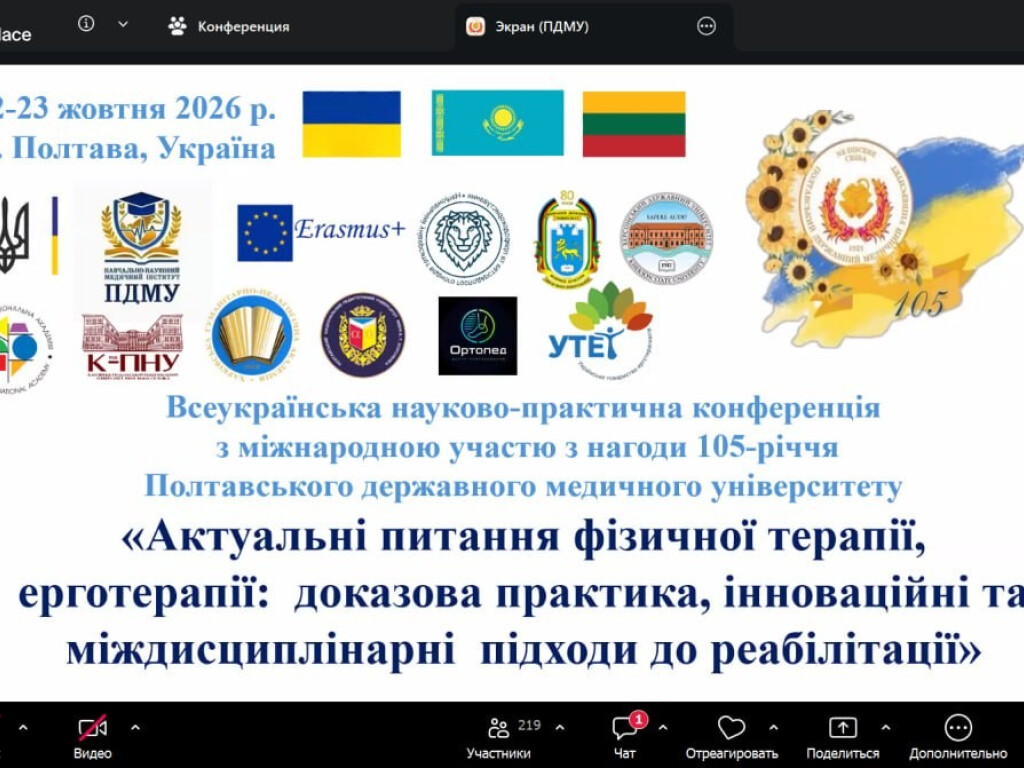Screen dimensions: 1024x768
Task: Open the Чат with one unread message
Action: (626, 737)
